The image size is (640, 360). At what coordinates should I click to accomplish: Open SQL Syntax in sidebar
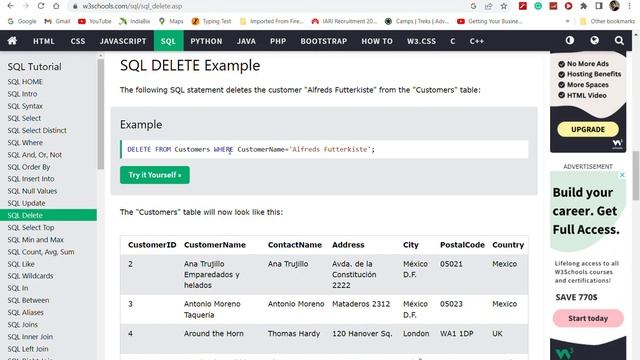point(25,106)
